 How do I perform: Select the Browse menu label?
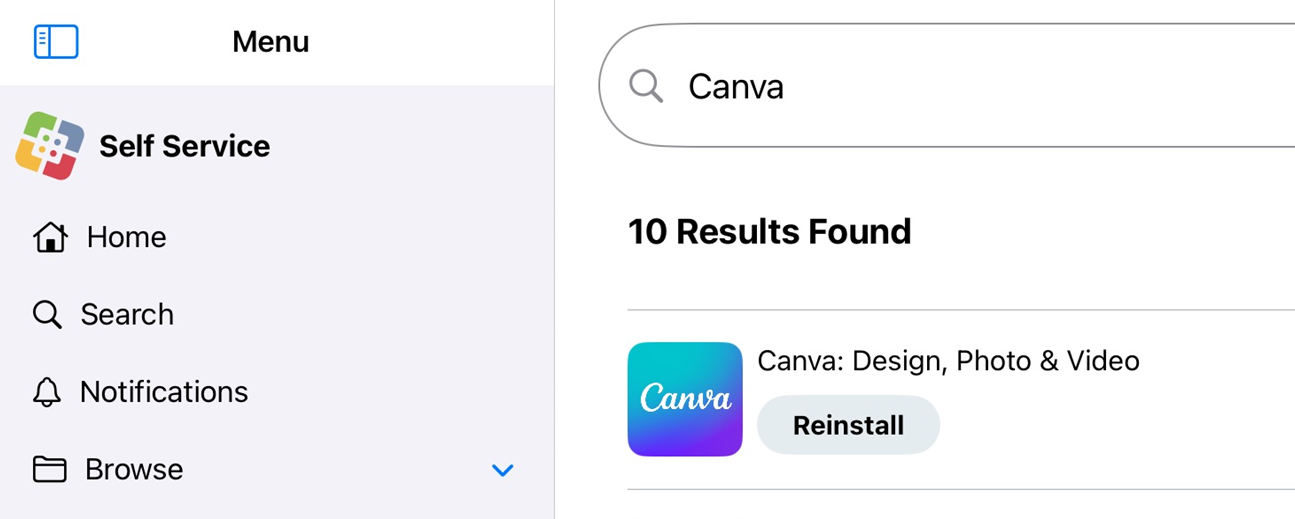click(134, 469)
